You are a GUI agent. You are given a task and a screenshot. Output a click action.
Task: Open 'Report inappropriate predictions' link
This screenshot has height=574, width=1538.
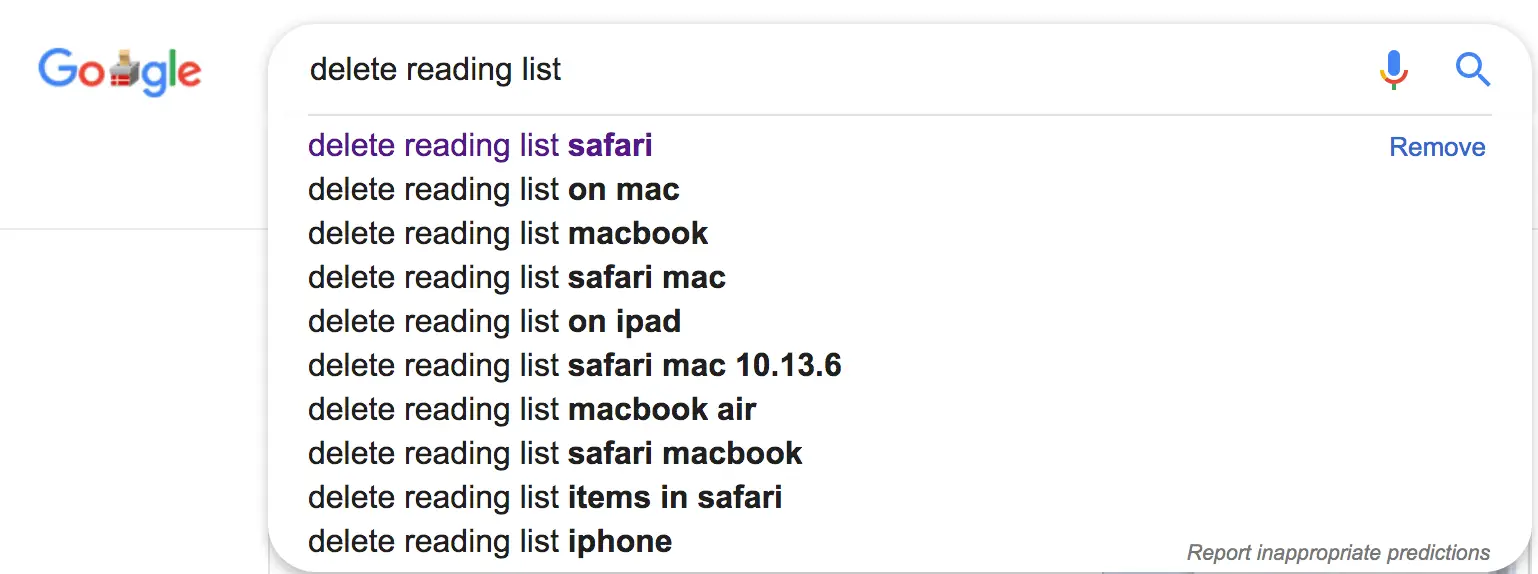[x=1338, y=552]
